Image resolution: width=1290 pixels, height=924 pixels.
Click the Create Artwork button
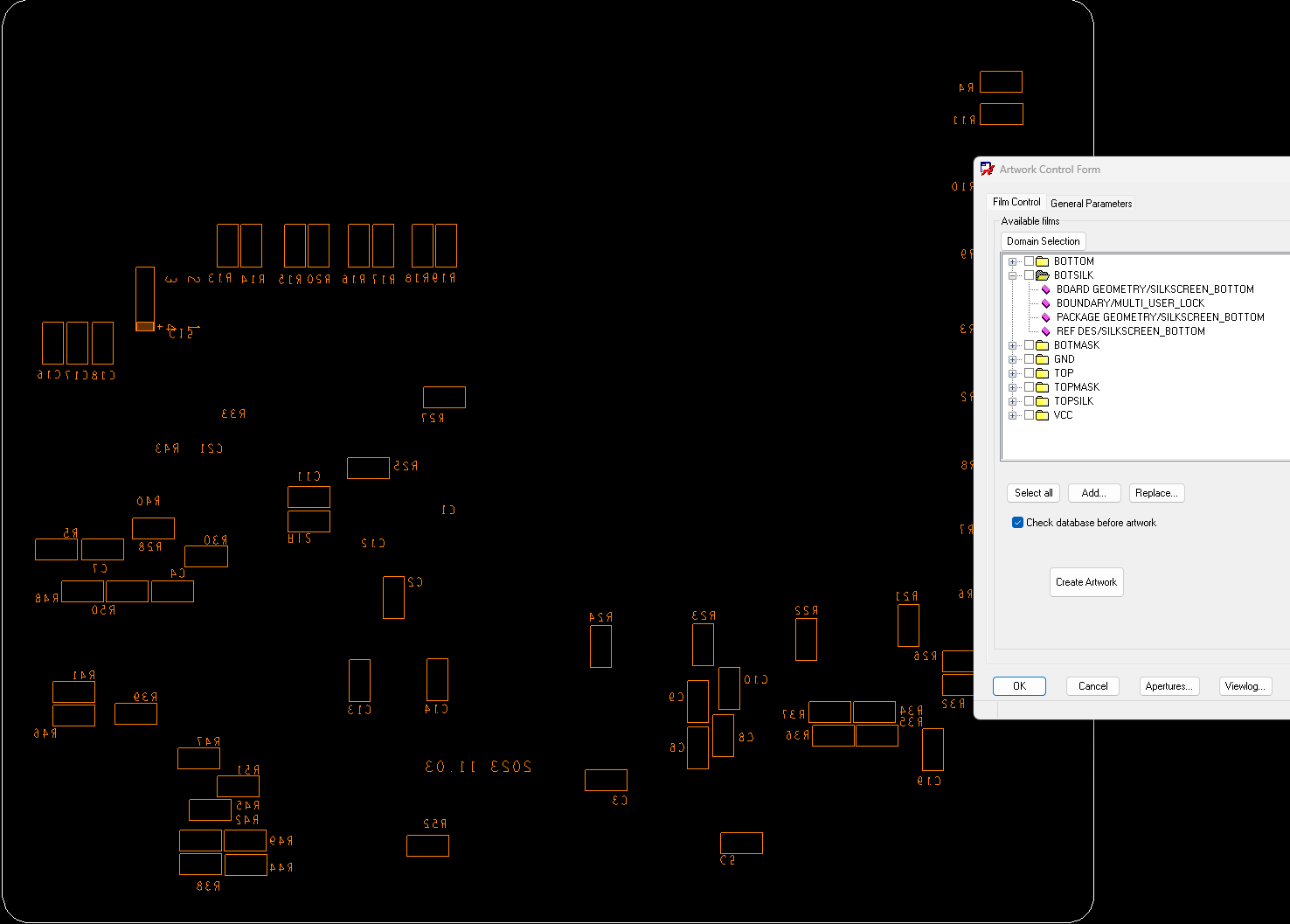point(1085,582)
